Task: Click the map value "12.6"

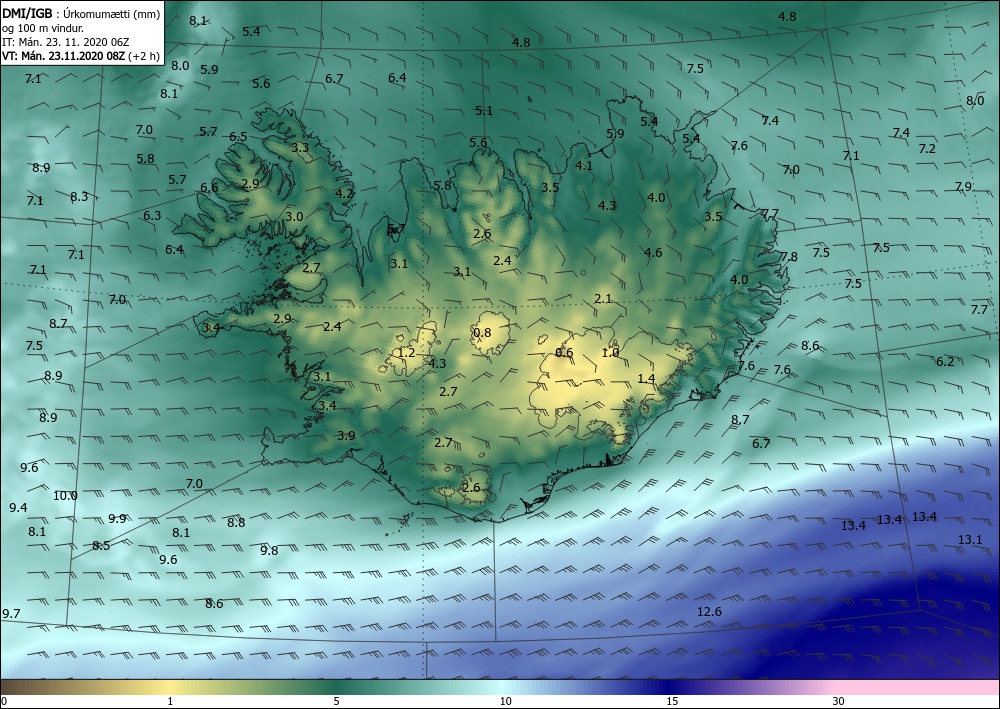Action: coord(709,611)
